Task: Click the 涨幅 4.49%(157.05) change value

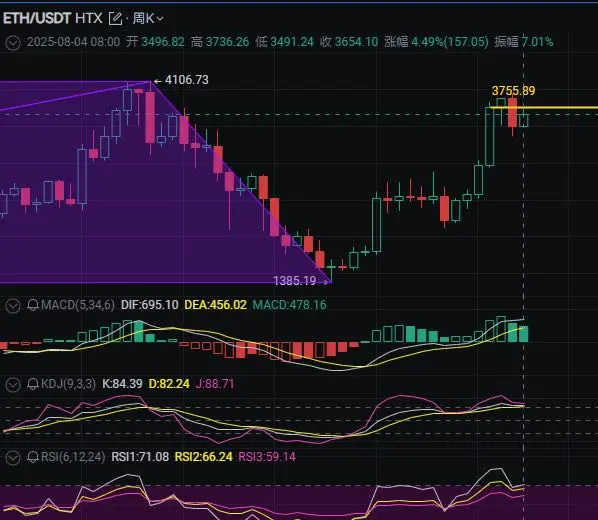Action: [x=436, y=42]
